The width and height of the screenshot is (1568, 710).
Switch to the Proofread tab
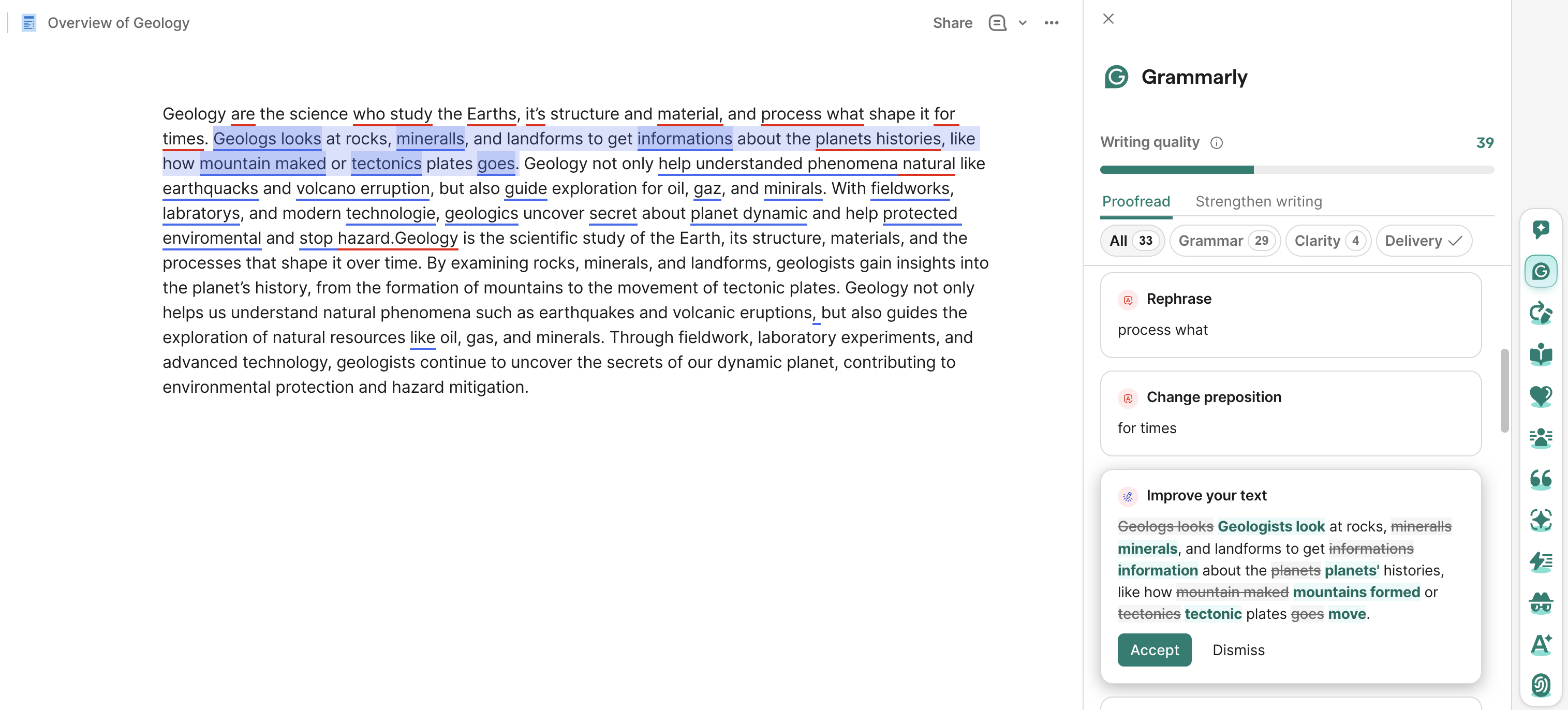[1136, 201]
